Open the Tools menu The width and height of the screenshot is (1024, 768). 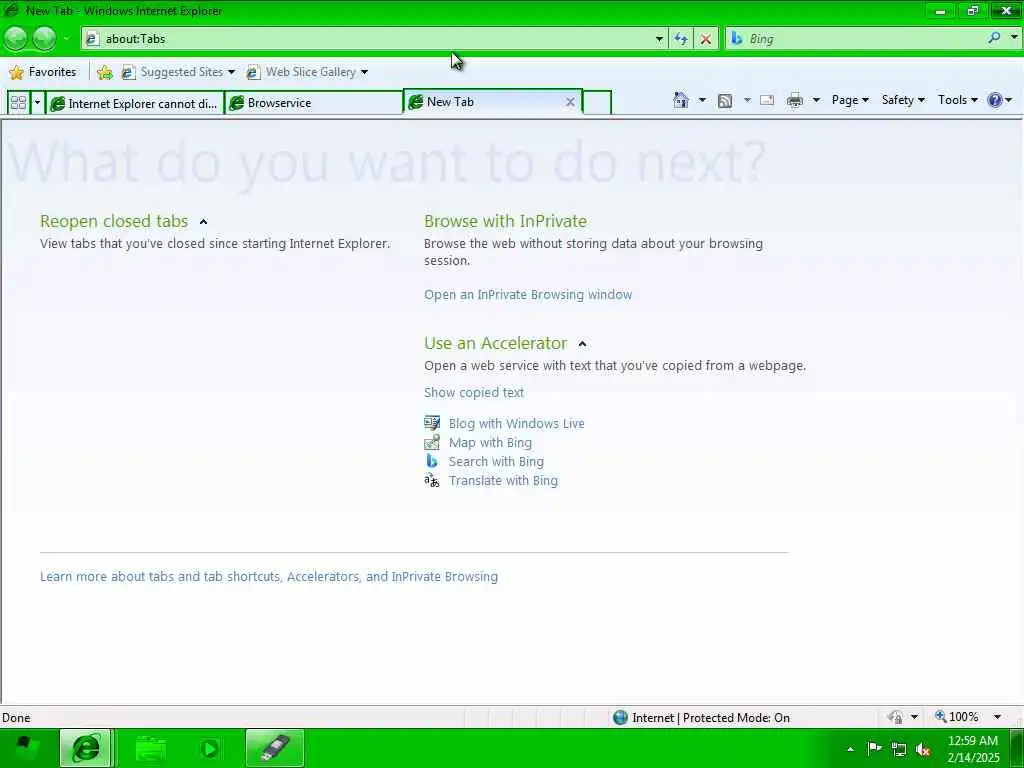[957, 100]
